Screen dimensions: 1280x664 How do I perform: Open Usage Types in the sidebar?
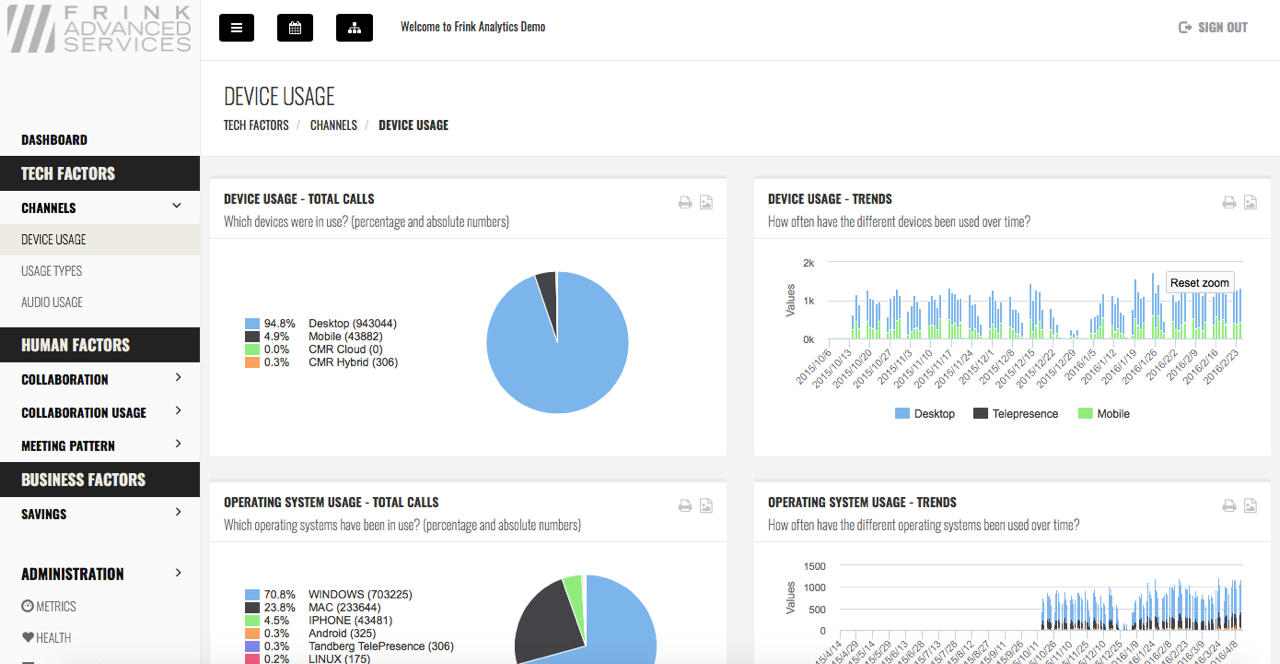tap(52, 271)
